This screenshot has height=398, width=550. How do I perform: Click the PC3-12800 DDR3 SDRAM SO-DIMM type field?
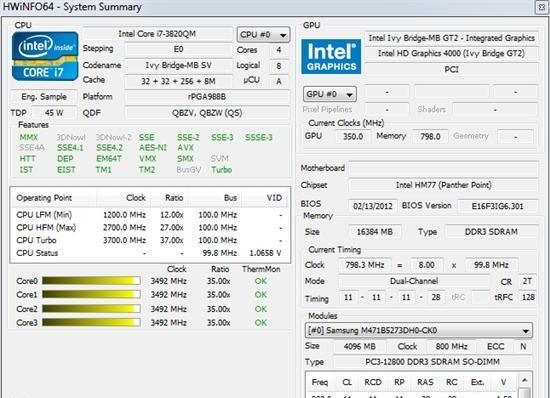432,362
